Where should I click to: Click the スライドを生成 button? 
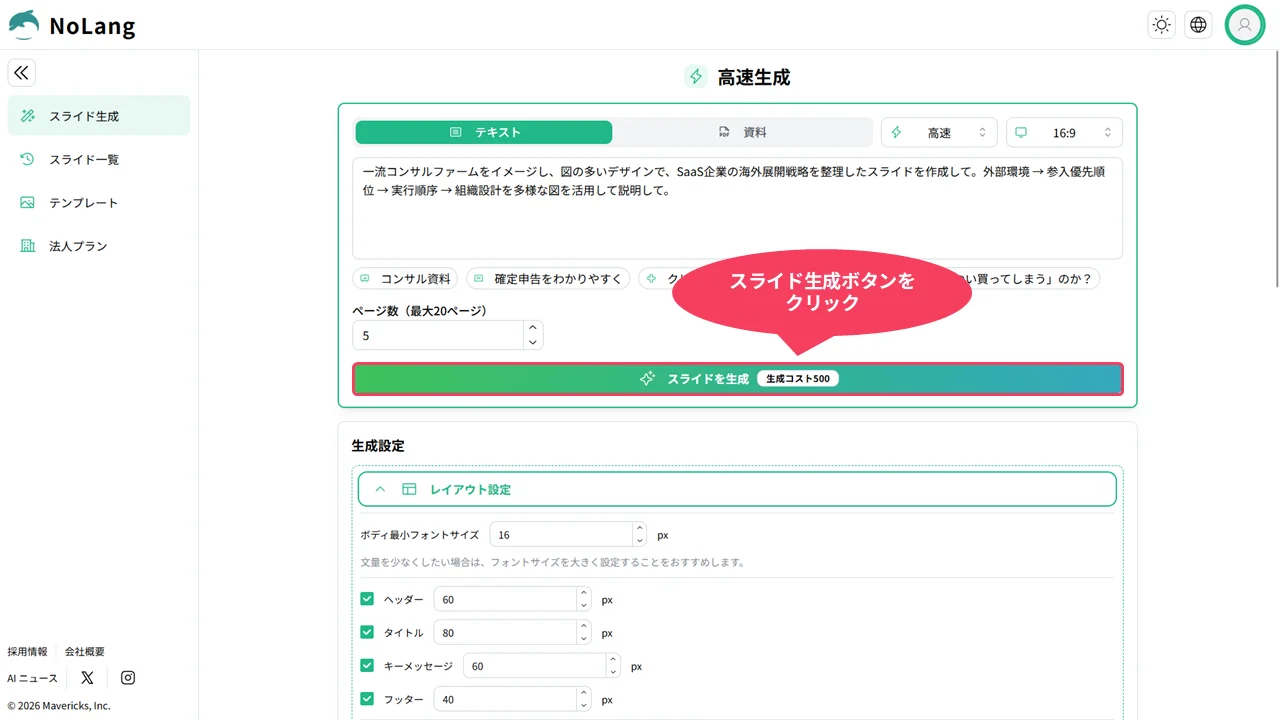[737, 379]
